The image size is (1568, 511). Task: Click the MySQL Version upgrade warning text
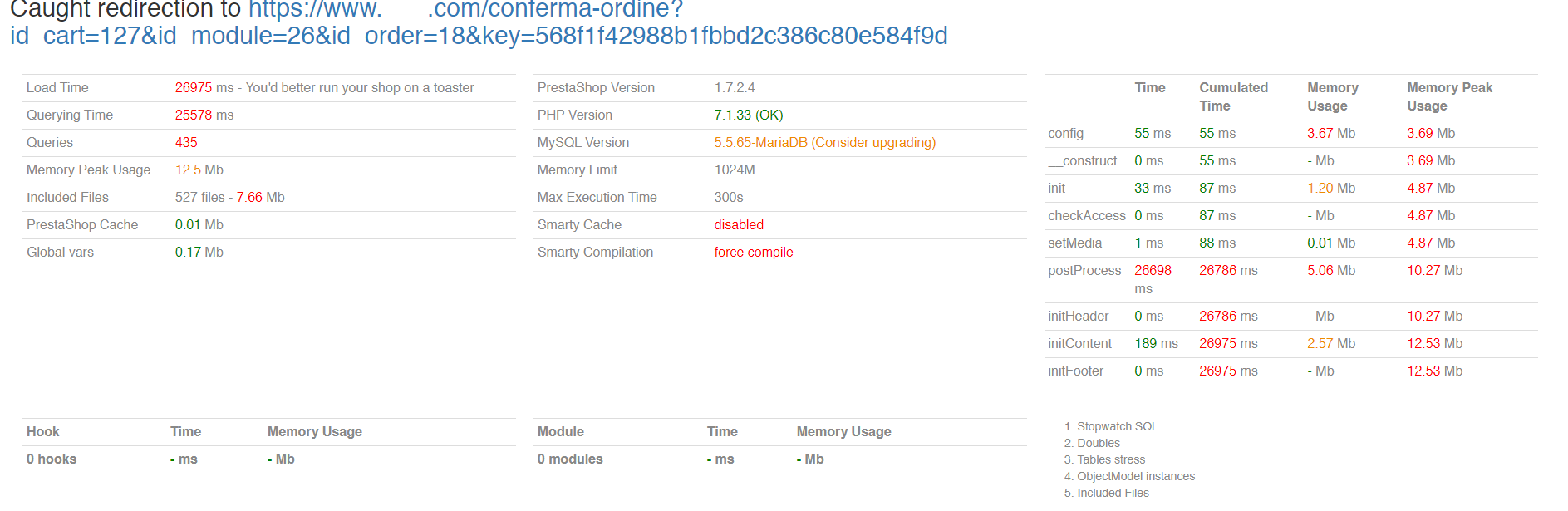824,142
